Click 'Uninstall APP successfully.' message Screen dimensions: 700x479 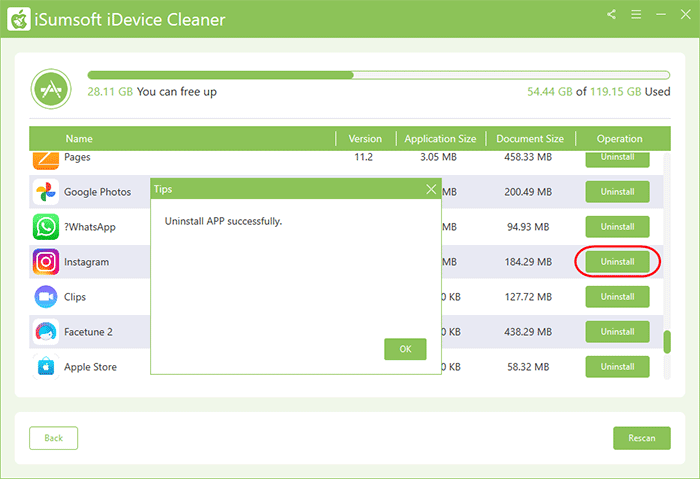pos(223,221)
